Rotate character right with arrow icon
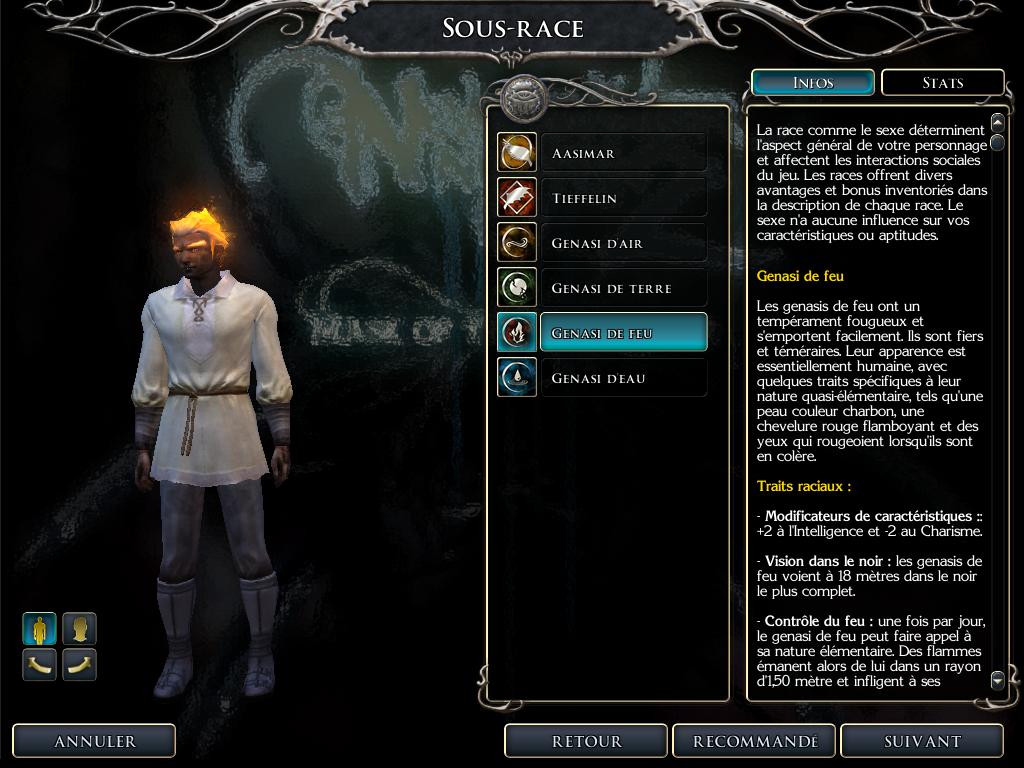Screen dimensions: 1024x768 click(80, 665)
